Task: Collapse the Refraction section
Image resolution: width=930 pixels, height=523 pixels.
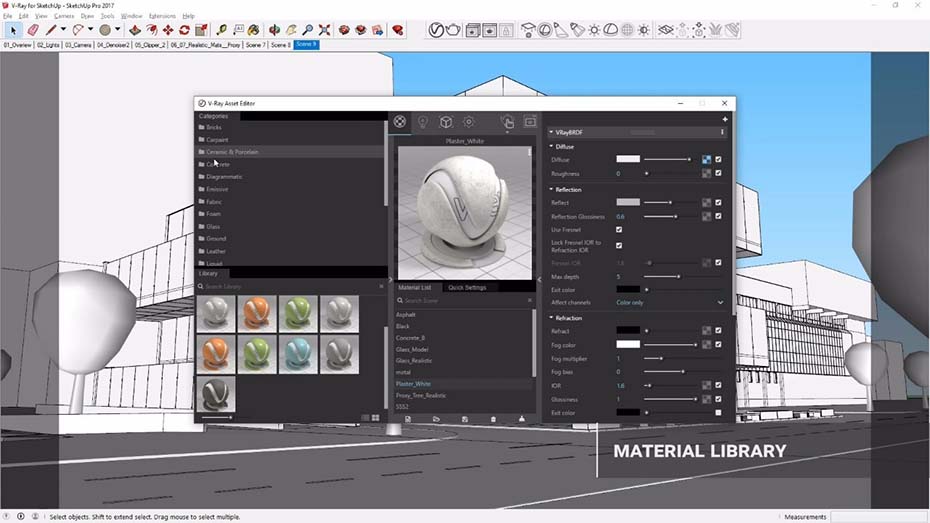Action: pos(551,318)
